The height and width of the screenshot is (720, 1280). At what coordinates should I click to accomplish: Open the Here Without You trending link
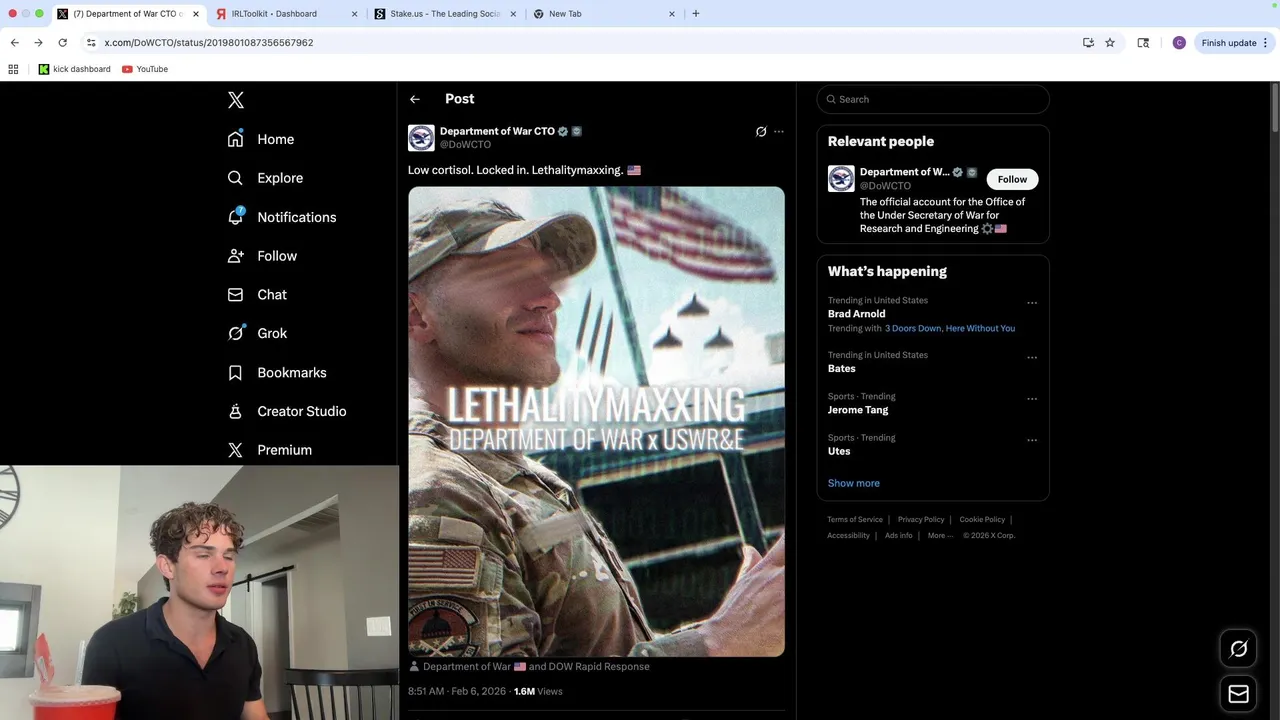click(980, 328)
